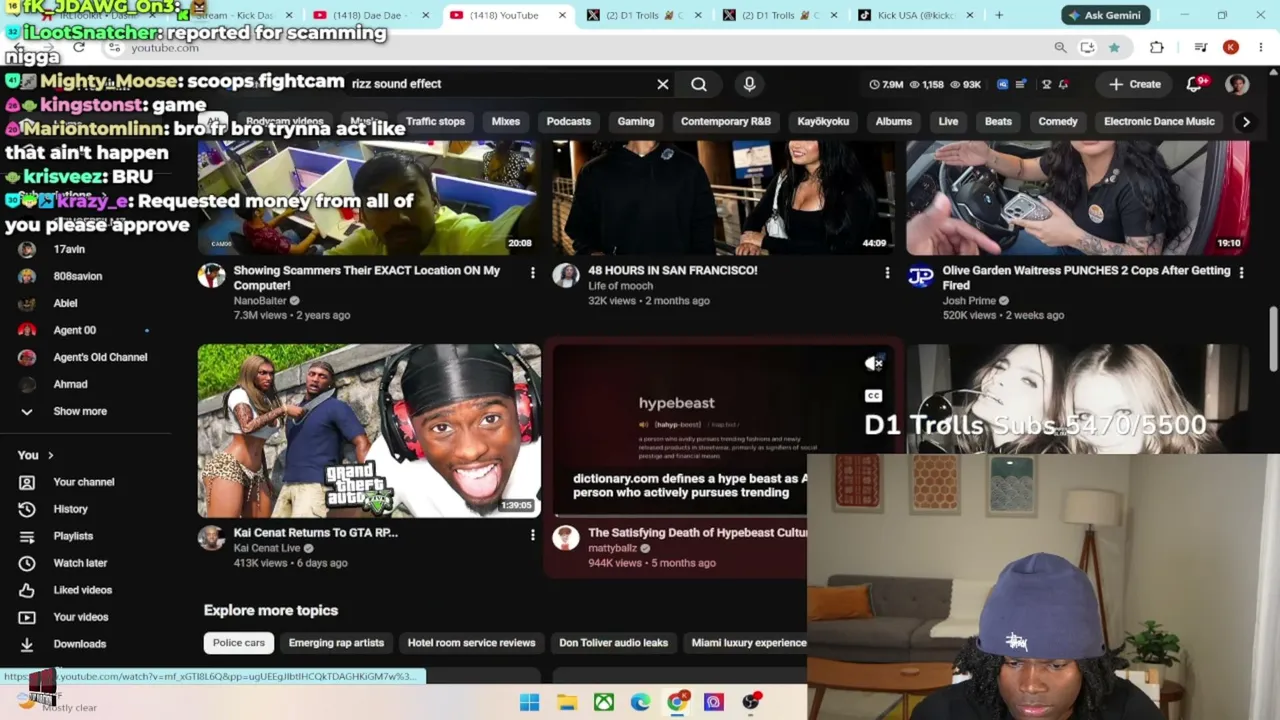Open Your videos in the sidebar
The width and height of the screenshot is (1280, 720).
click(x=80, y=617)
